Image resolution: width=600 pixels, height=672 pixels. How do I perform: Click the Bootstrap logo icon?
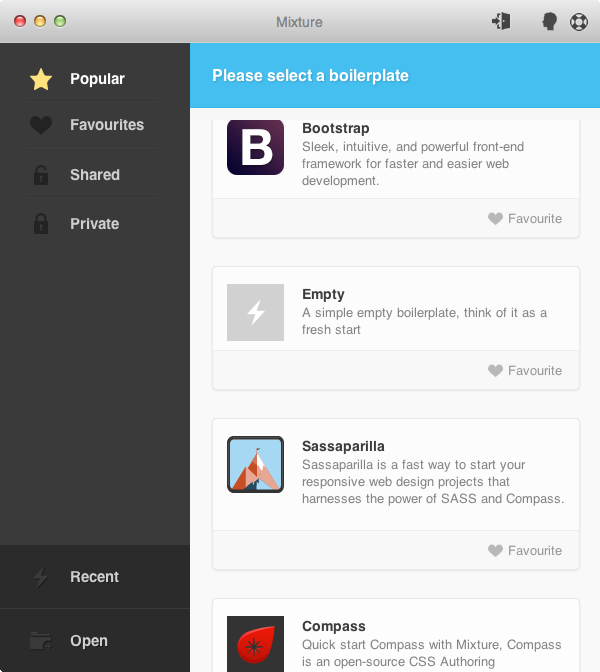[255, 147]
